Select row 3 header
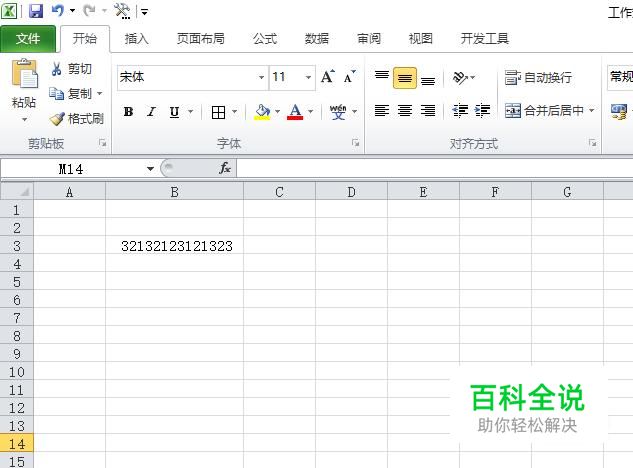Viewport: 633px width, 468px height. [x=17, y=246]
